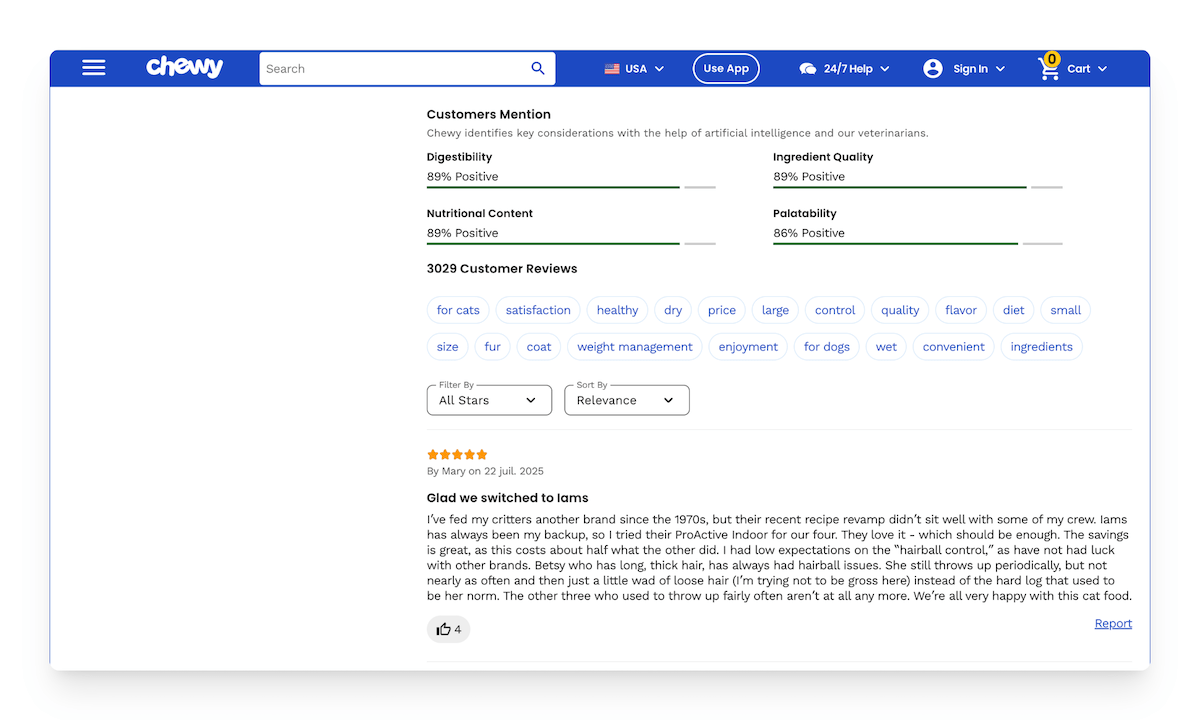This screenshot has height=720, width=1200.
Task: Click the '3029 Customer Reviews' heading
Action: 502,268
